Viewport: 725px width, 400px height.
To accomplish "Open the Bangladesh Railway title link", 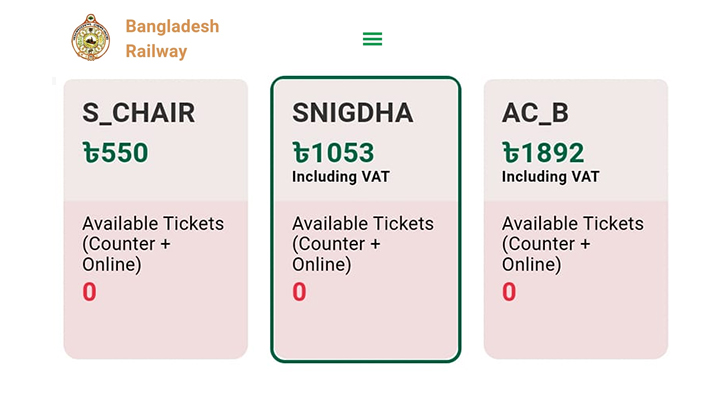I will 172,39.
